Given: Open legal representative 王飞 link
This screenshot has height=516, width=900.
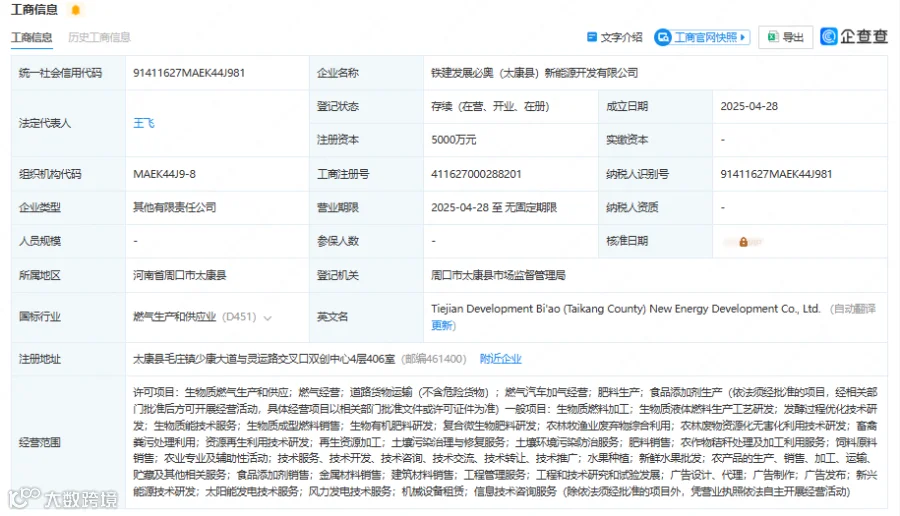Looking at the screenshot, I should coord(144,123).
